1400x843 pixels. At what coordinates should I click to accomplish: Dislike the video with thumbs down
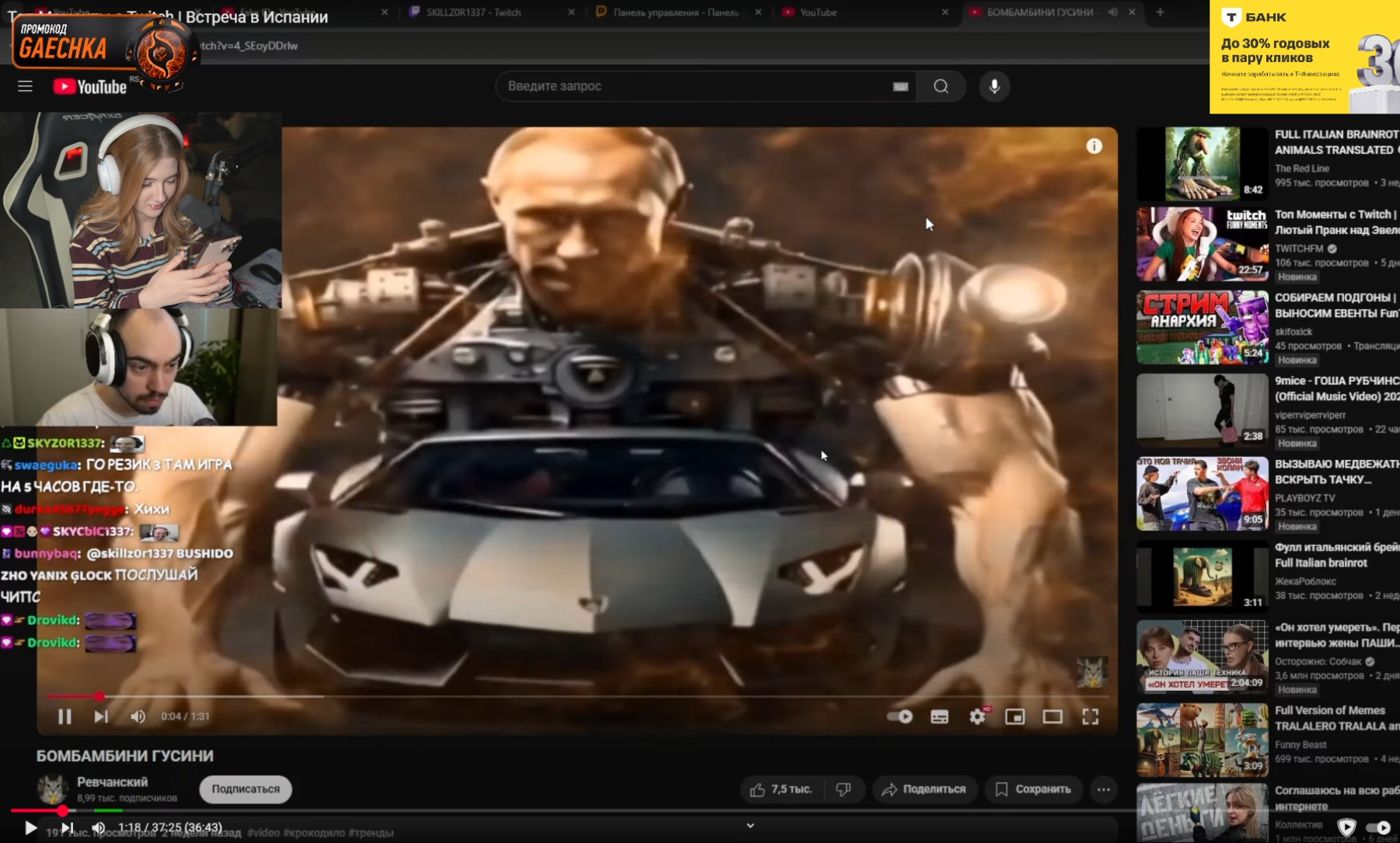[x=843, y=789]
